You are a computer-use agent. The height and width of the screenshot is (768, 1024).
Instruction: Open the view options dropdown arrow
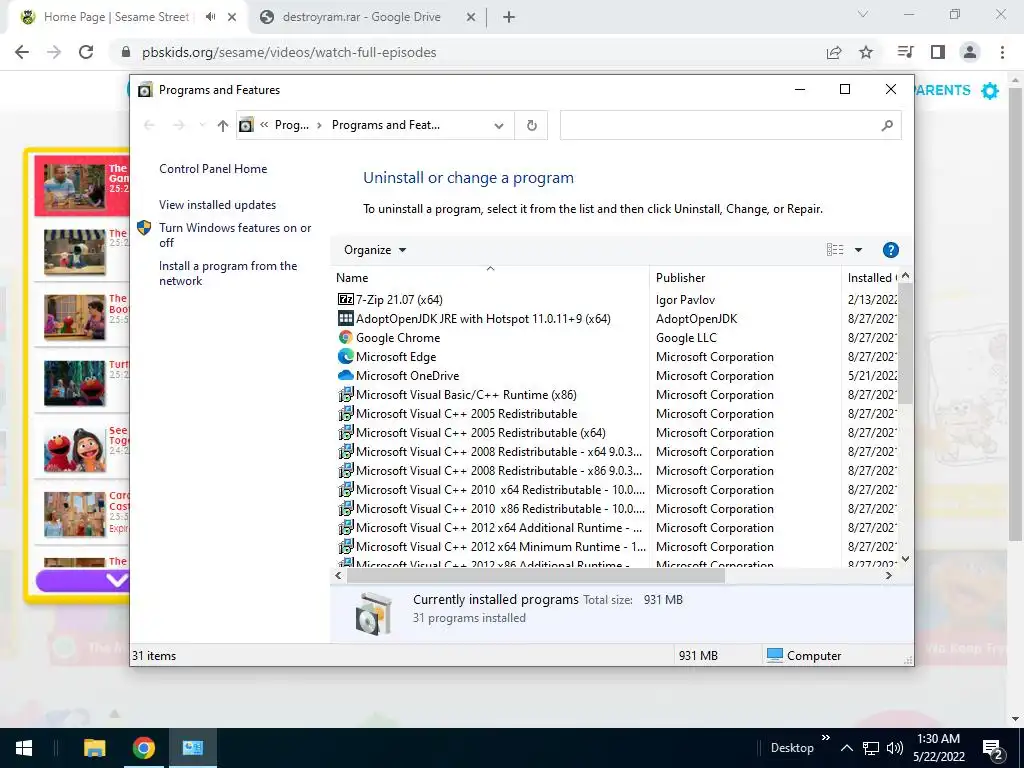858,250
